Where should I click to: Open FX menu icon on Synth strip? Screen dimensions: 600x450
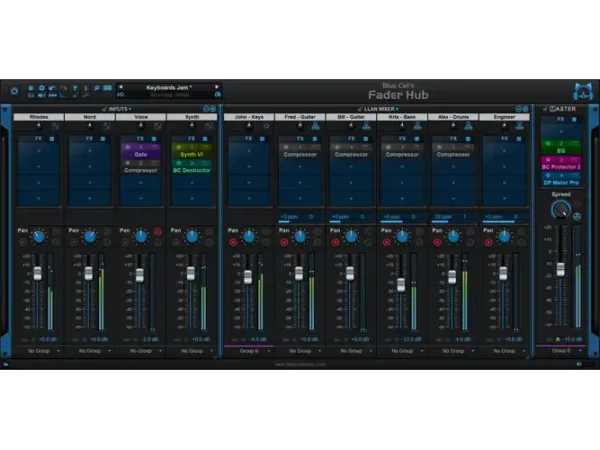pos(205,139)
